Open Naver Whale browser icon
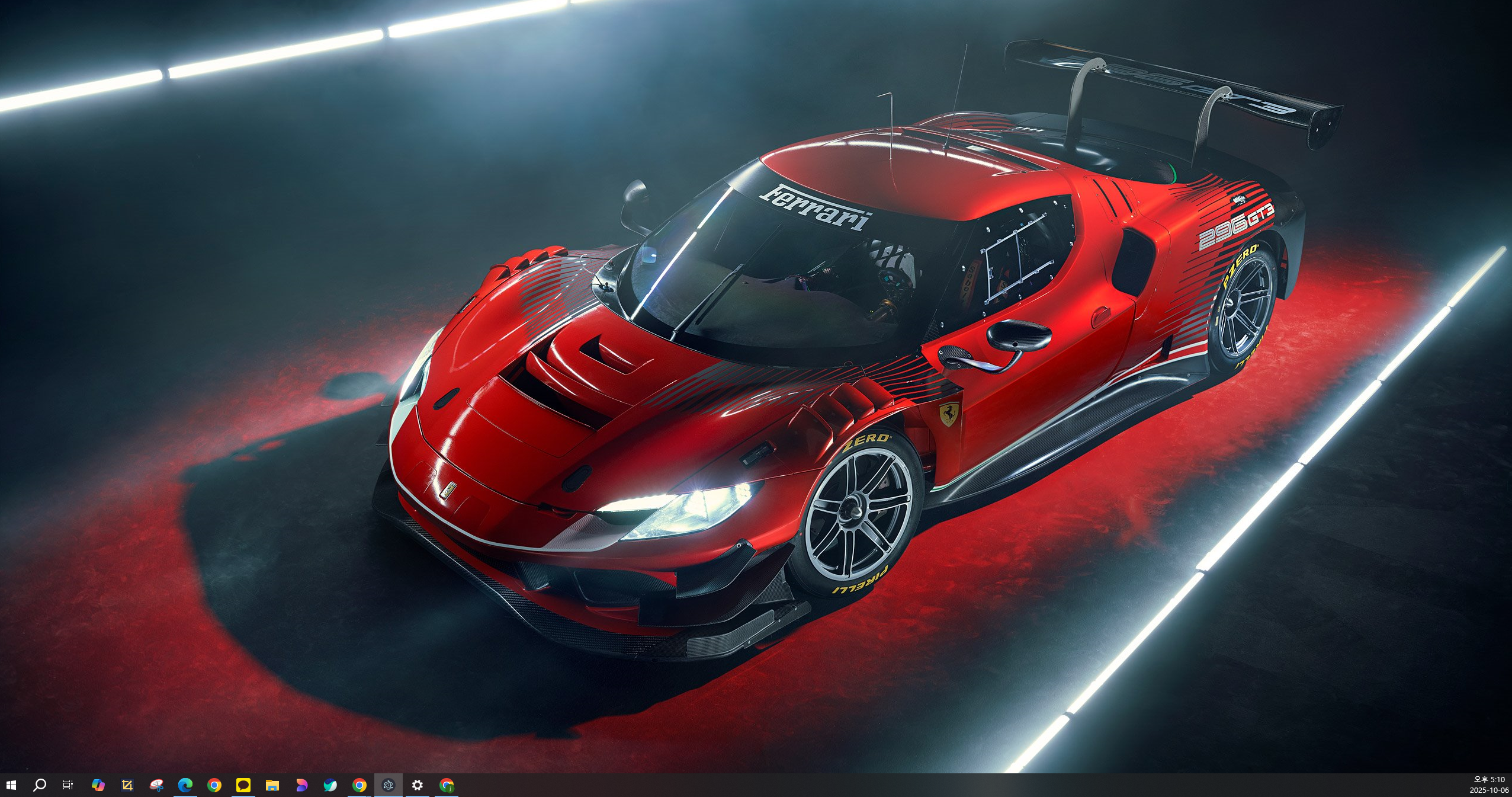 pos(330,785)
